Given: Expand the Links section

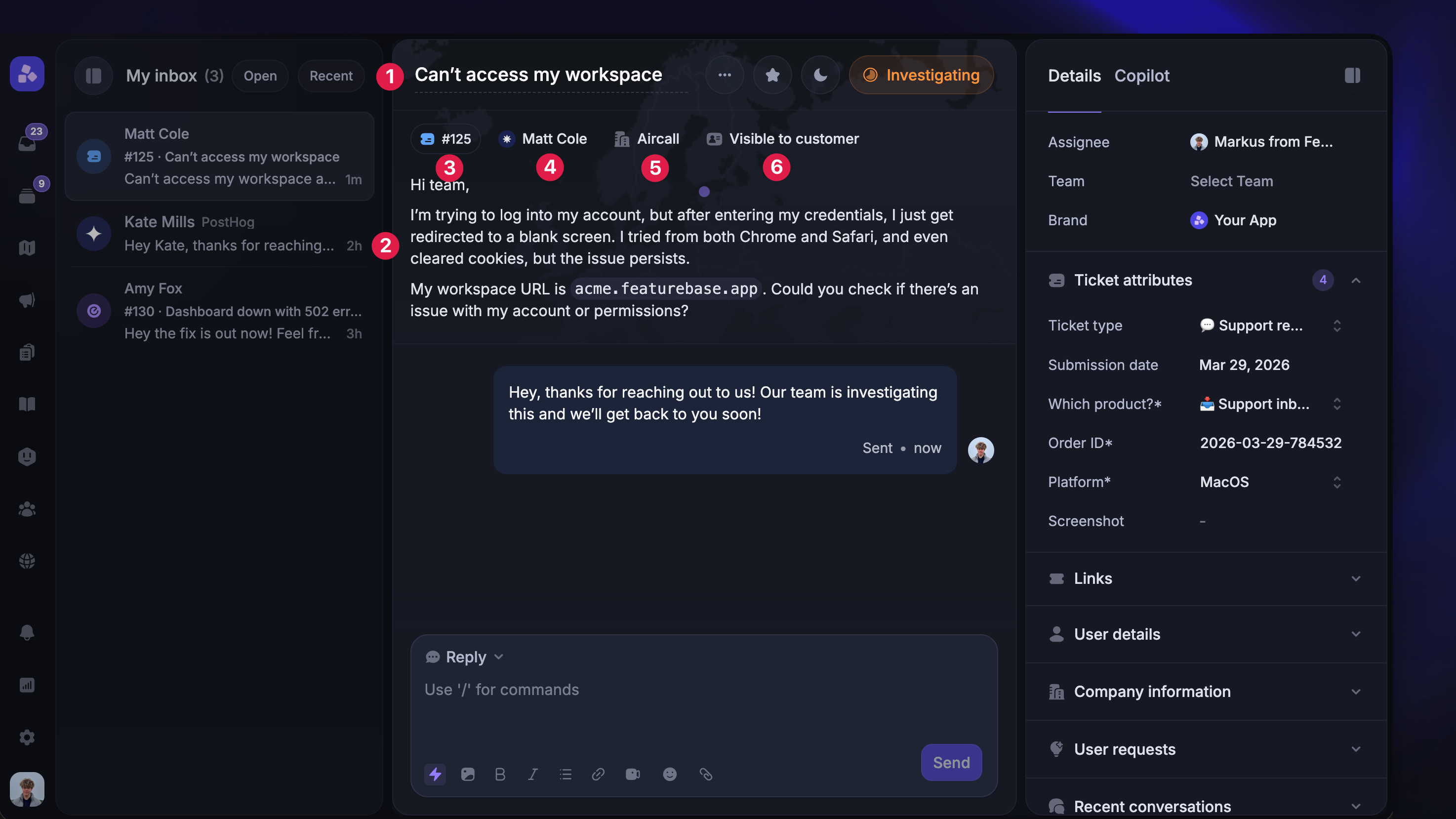Looking at the screenshot, I should pos(1206,578).
